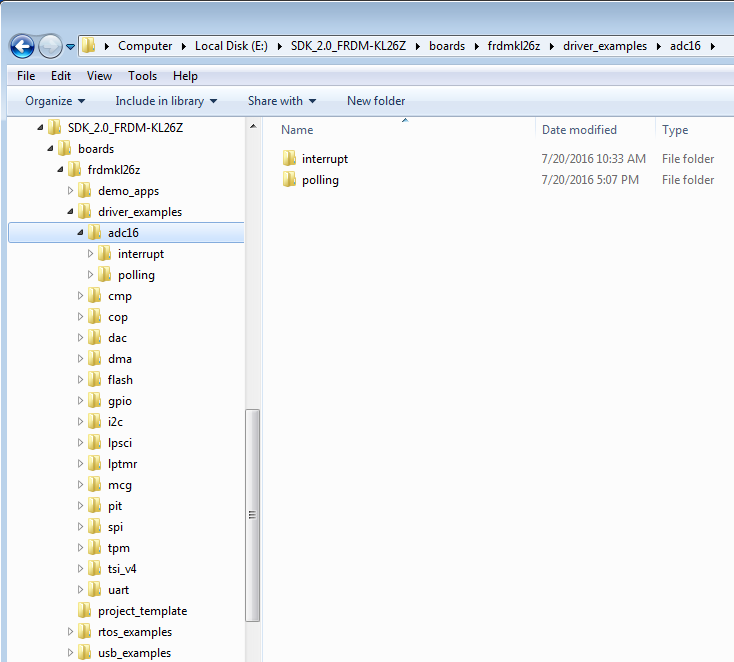Collapse the driver_examples tree node
The height and width of the screenshot is (662, 734).
(x=70, y=212)
